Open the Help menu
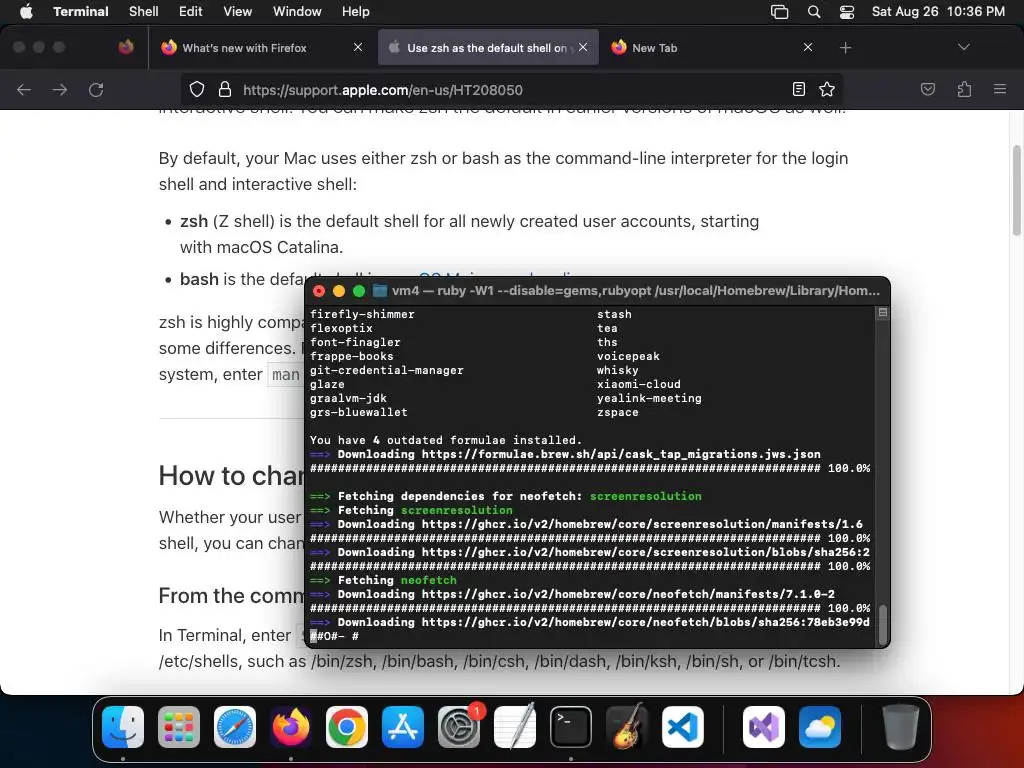 355,12
